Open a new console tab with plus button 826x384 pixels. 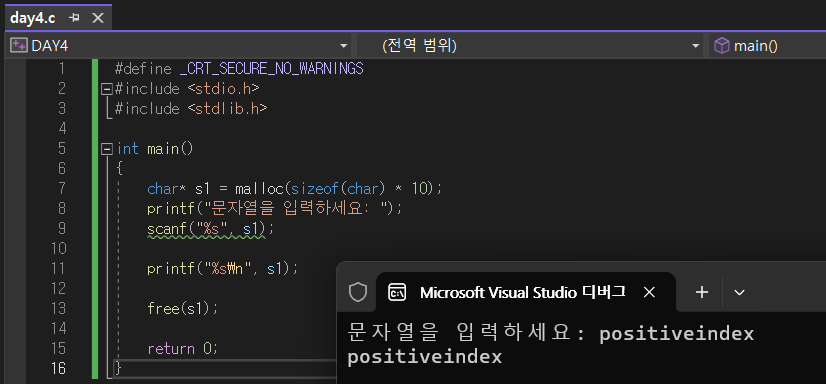[x=702, y=292]
